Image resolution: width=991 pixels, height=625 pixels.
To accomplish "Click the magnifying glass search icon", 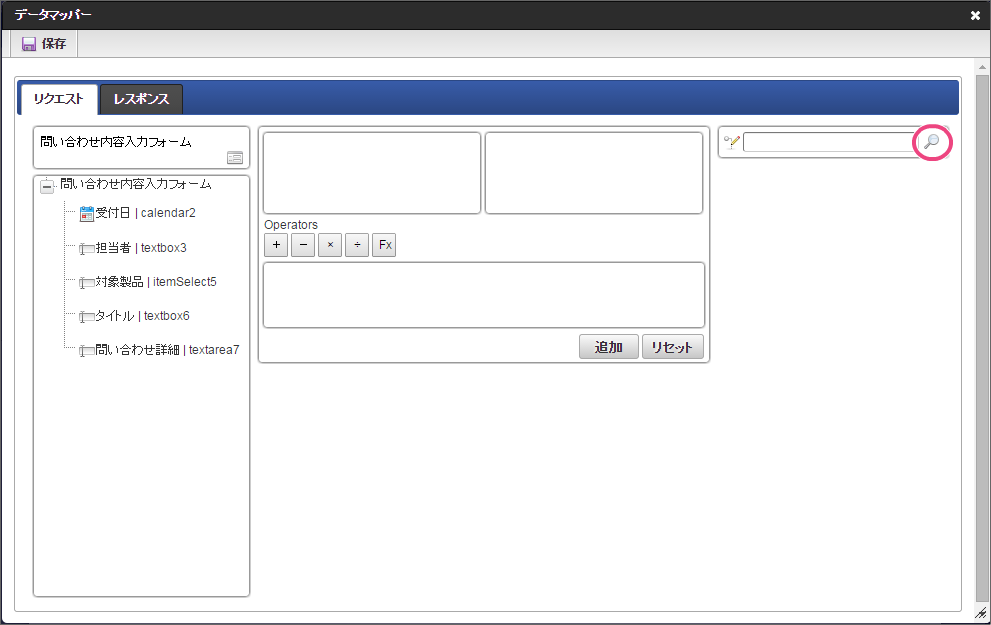I will coord(932,142).
